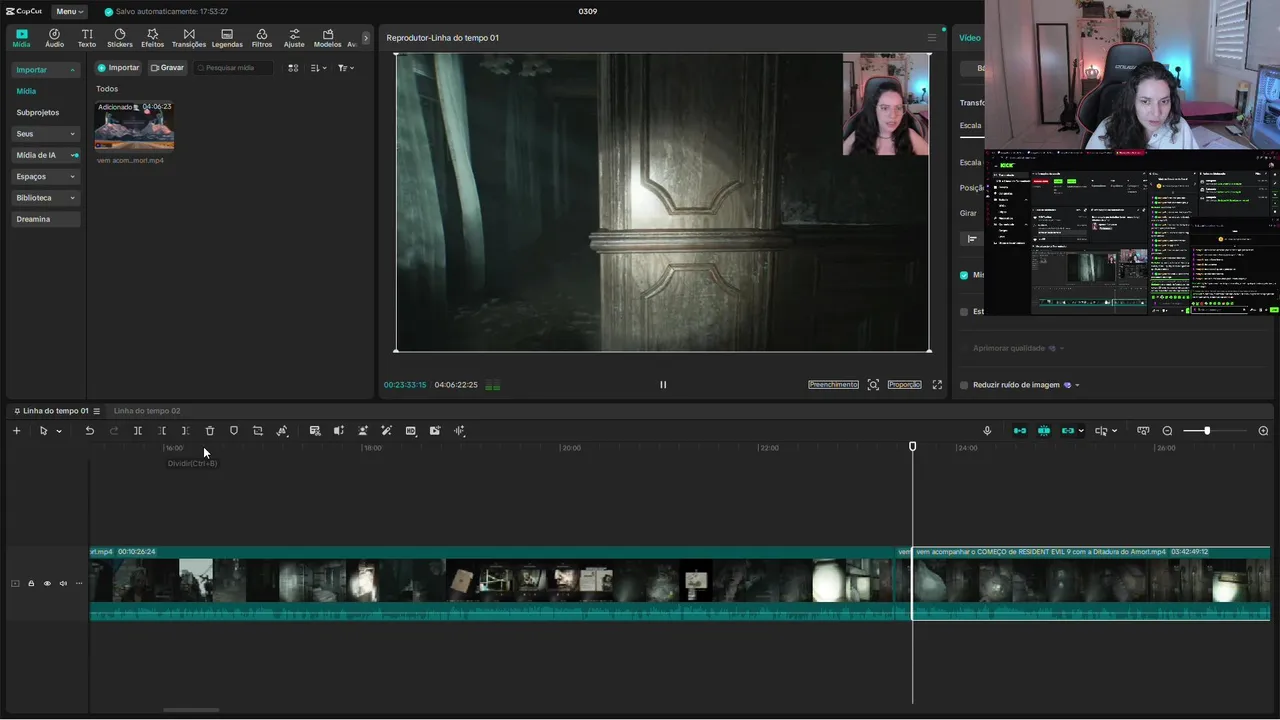This screenshot has height=720, width=1280.
Task: Open the filter dropdown in media panel
Action: click(x=346, y=68)
